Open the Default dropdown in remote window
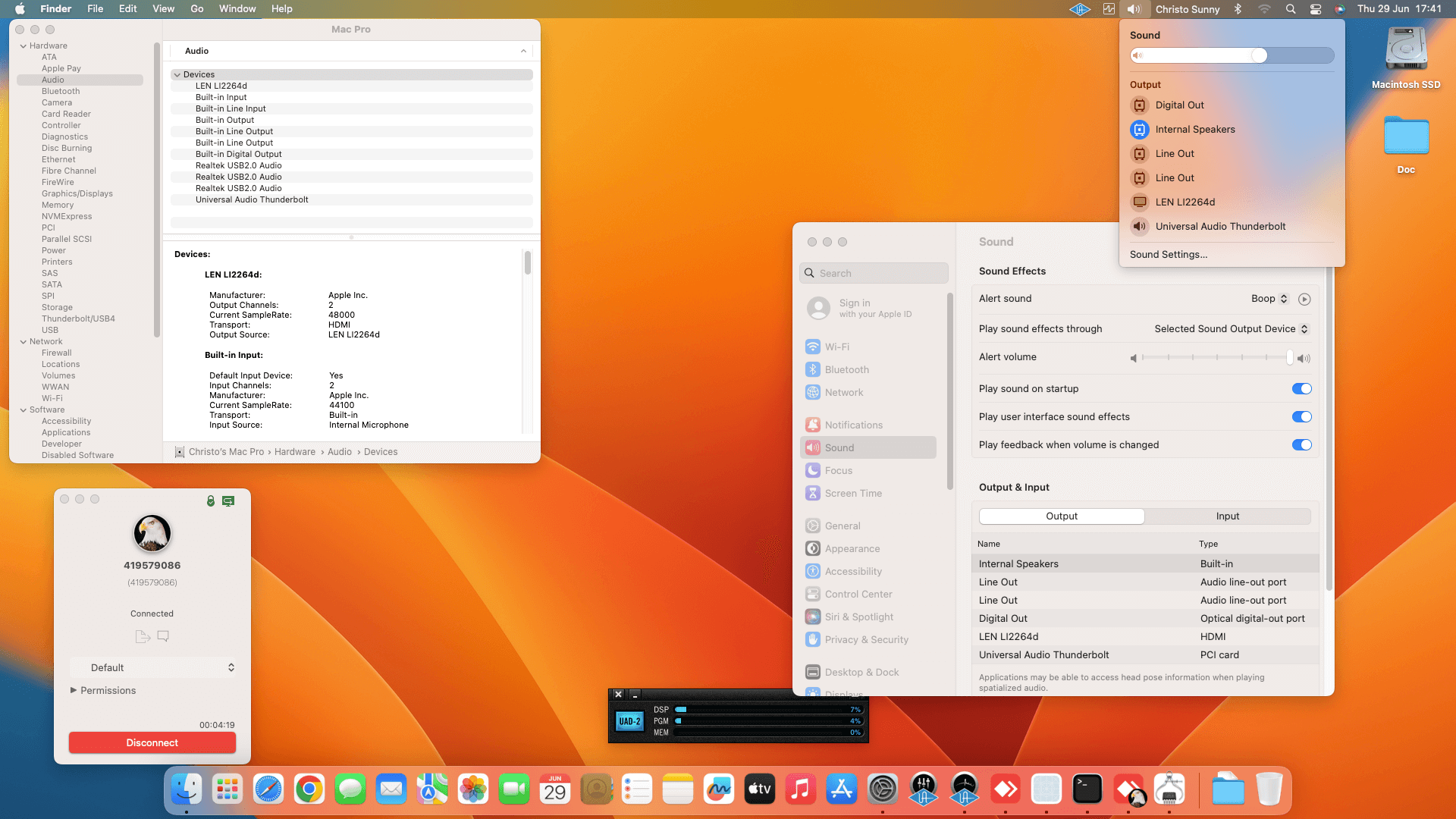 [x=152, y=667]
